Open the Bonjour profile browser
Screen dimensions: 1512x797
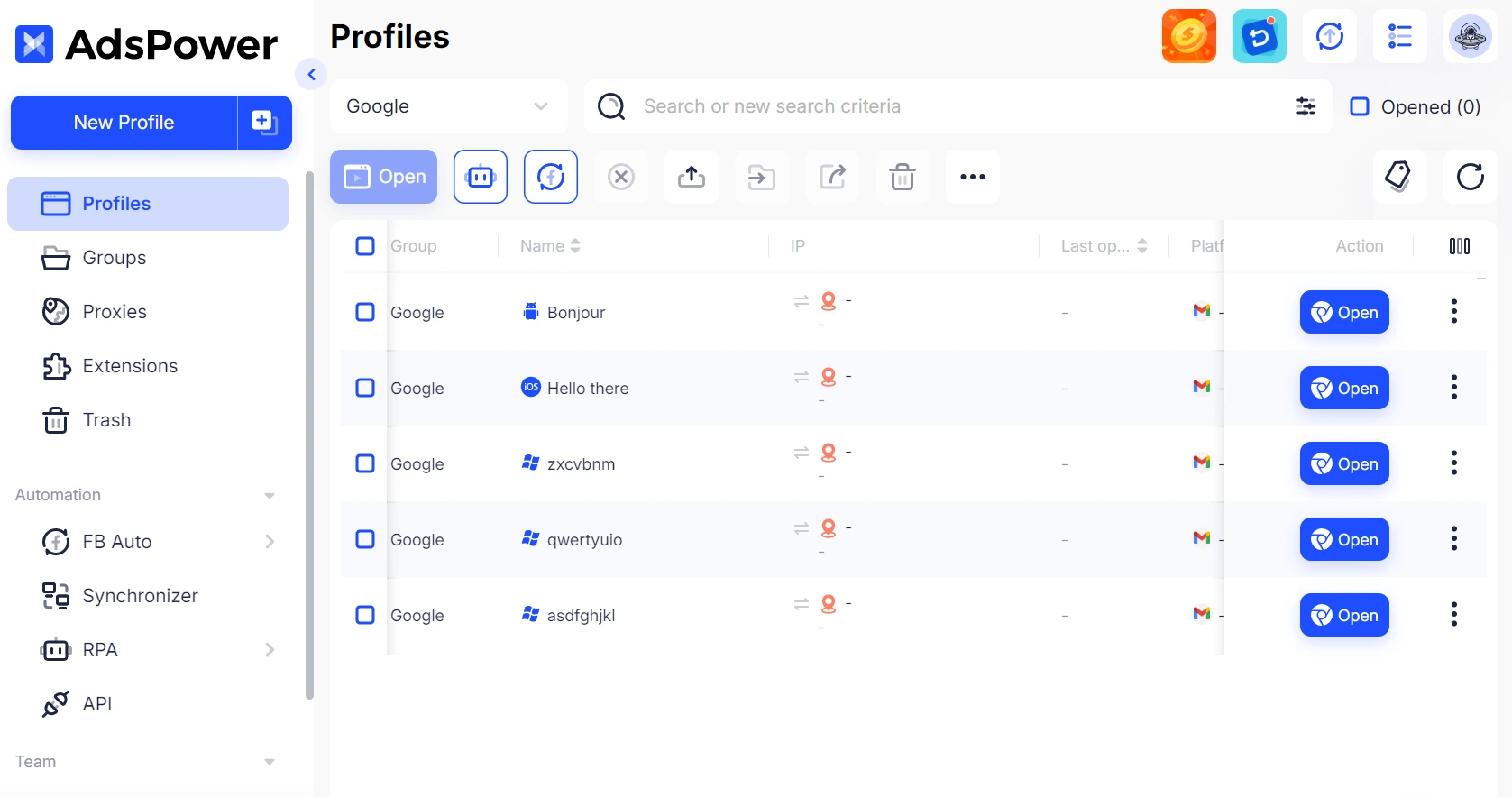pyautogui.click(x=1344, y=312)
